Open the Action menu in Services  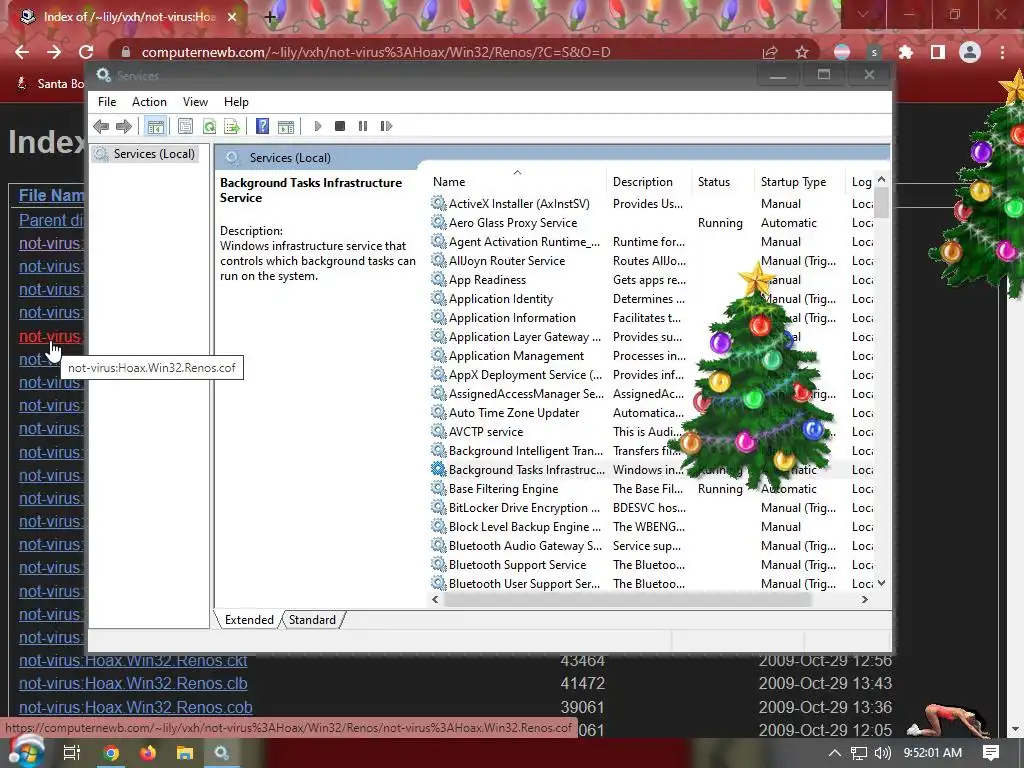[150, 102]
